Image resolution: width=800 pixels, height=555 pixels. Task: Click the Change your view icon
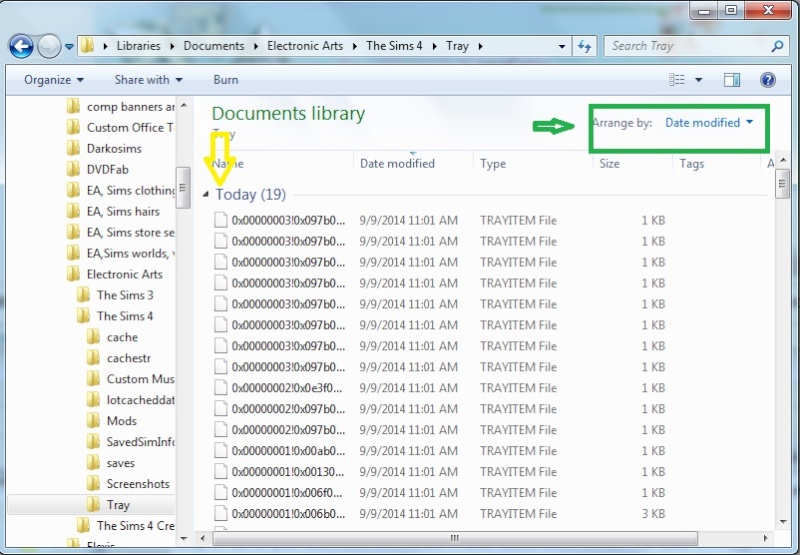coord(677,80)
